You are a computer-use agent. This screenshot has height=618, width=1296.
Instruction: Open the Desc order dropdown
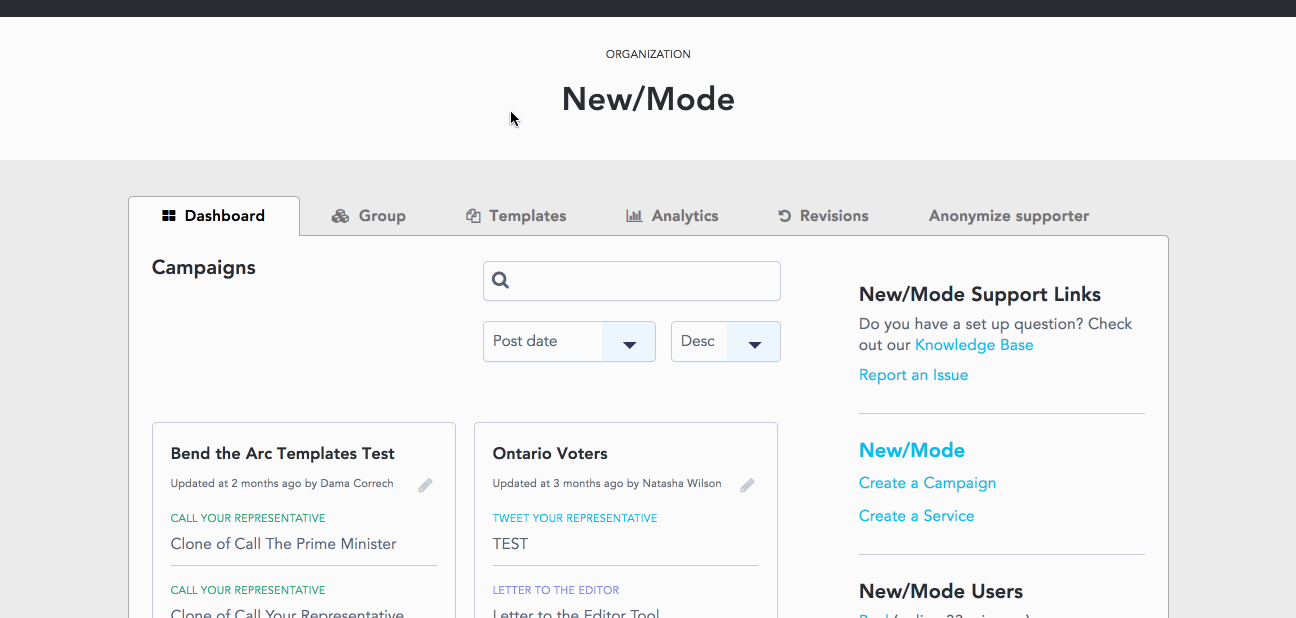(x=726, y=342)
